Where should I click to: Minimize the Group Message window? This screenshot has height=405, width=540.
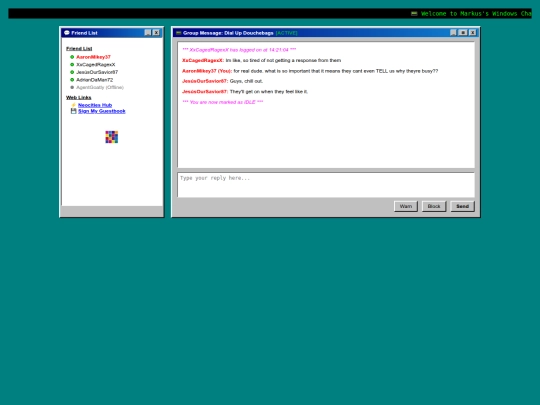click(x=453, y=33)
